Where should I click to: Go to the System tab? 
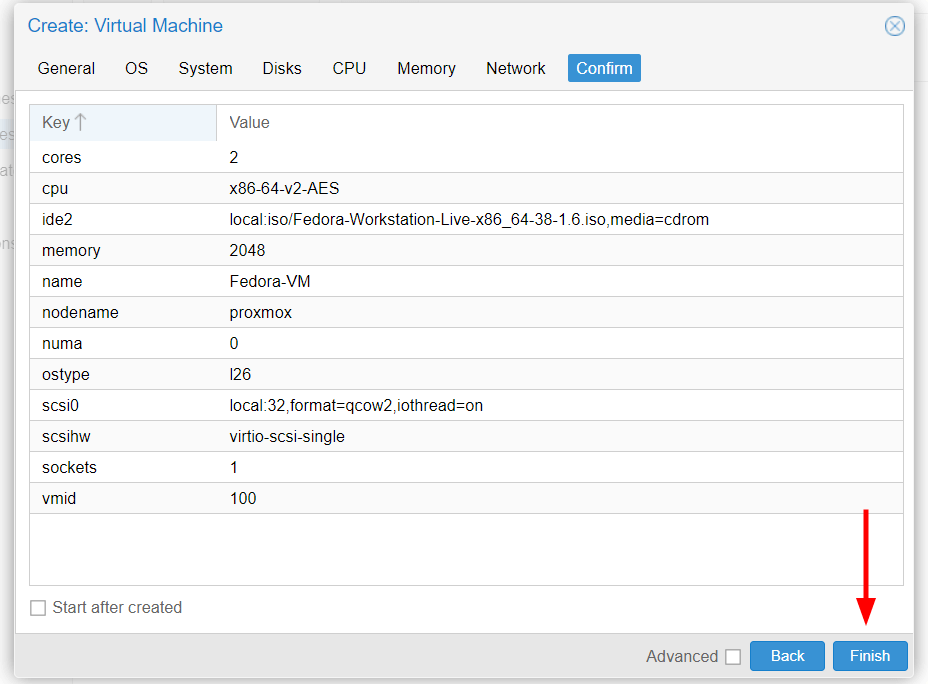coord(205,68)
